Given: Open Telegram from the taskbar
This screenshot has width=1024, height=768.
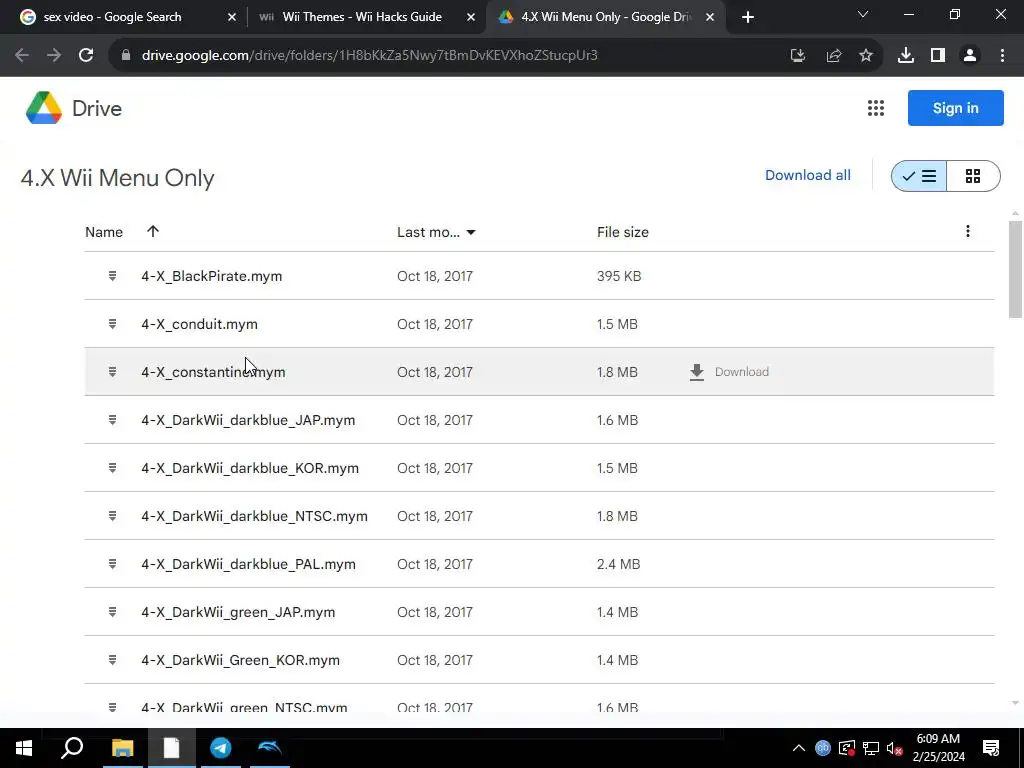Looking at the screenshot, I should tap(221, 748).
